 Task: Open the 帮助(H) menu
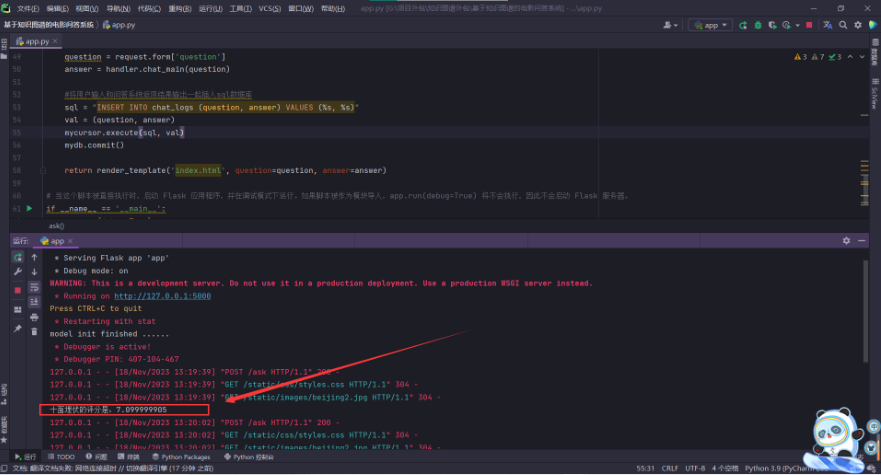(x=333, y=8)
